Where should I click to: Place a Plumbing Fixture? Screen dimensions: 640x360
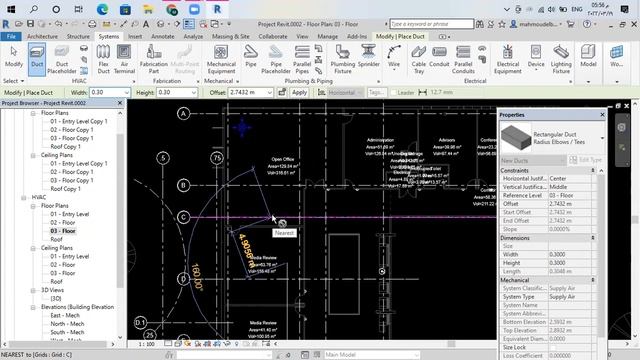click(x=342, y=60)
